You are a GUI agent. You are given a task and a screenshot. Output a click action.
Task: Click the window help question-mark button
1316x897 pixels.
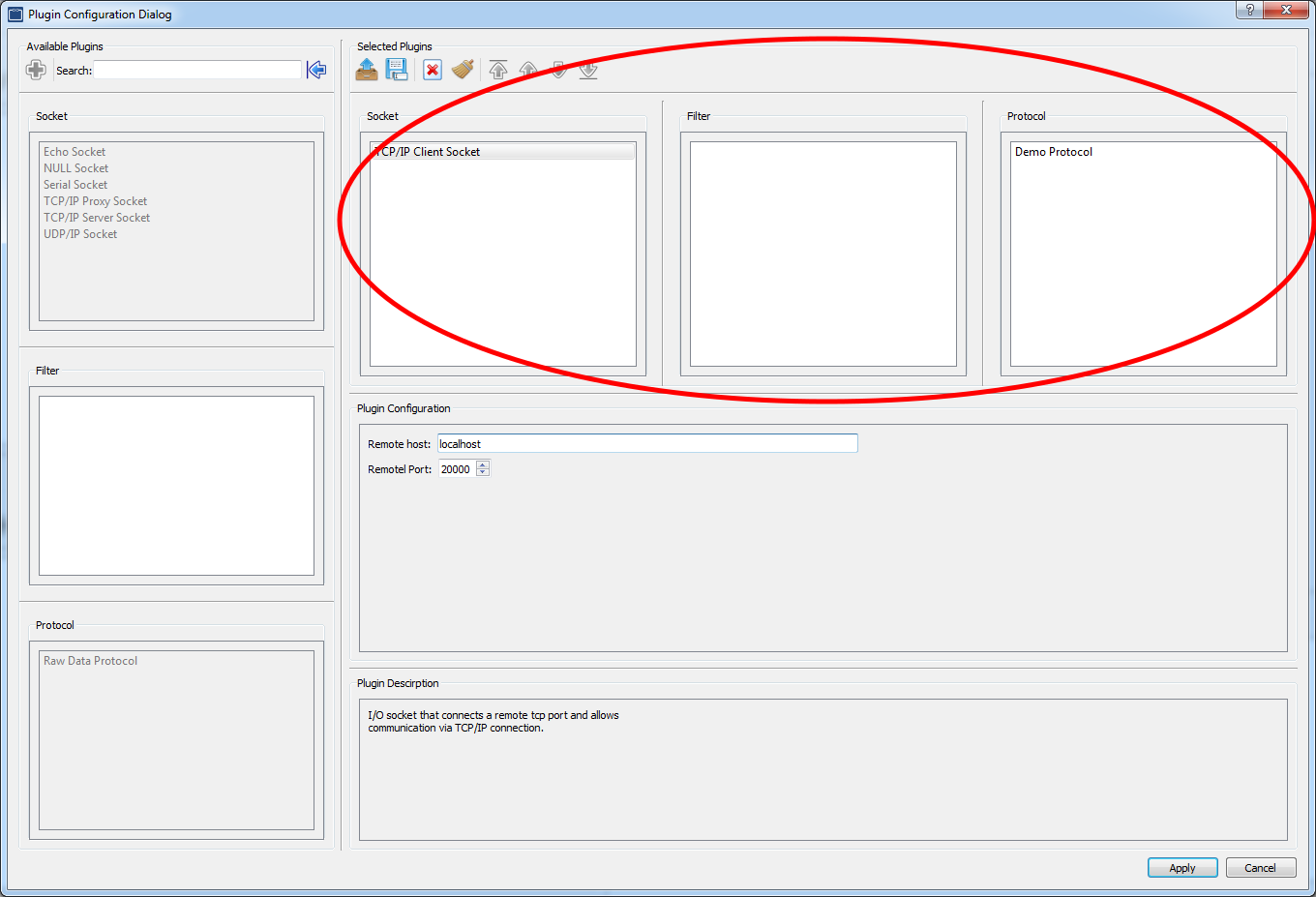[x=1248, y=10]
